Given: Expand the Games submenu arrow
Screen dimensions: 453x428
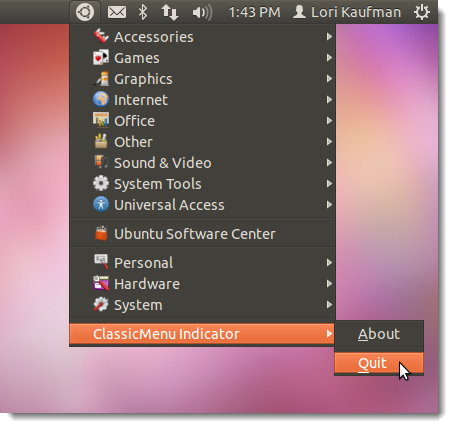Looking at the screenshot, I should coord(329,58).
